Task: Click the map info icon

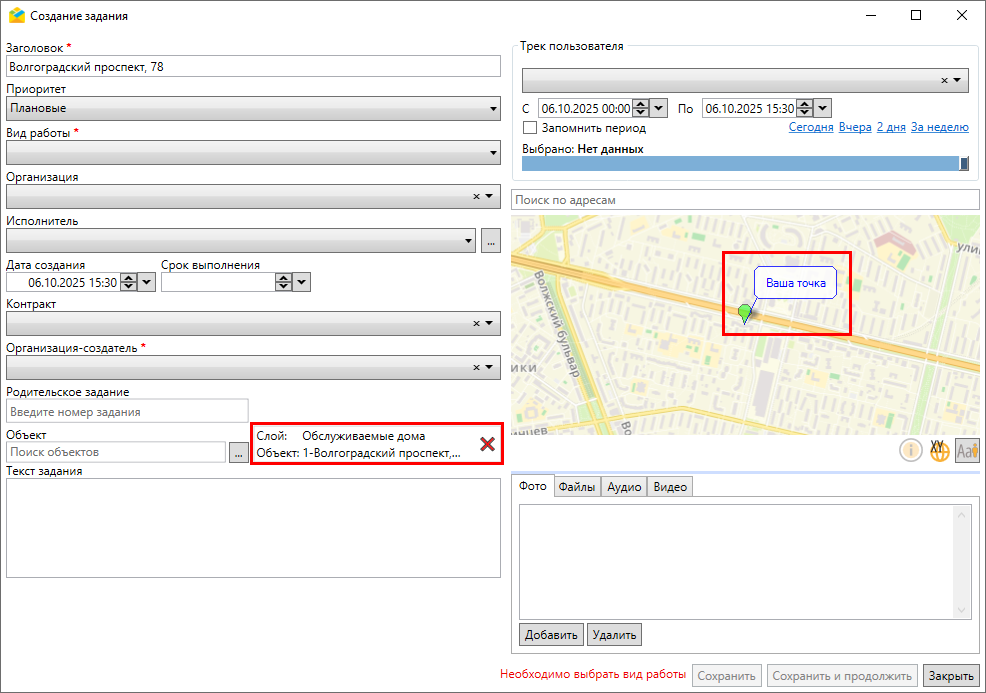Action: coord(911,451)
